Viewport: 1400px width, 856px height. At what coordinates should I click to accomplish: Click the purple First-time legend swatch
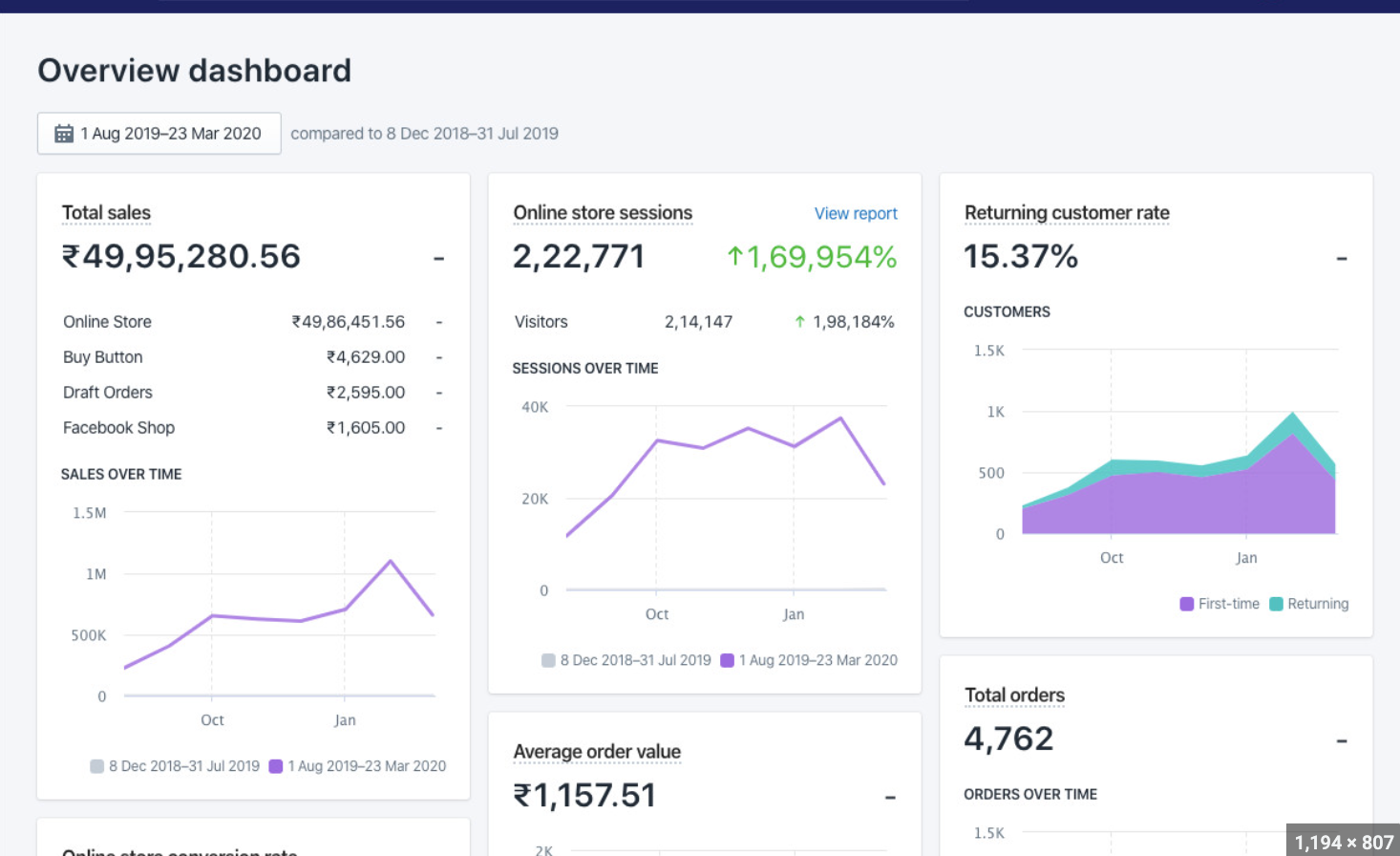(1186, 604)
